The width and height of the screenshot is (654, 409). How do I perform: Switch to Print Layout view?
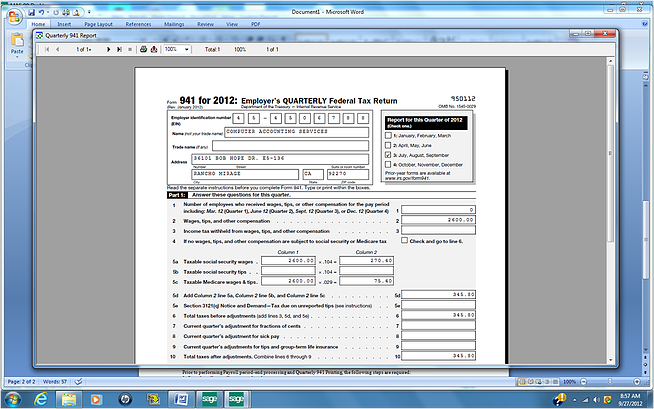click(x=522, y=381)
